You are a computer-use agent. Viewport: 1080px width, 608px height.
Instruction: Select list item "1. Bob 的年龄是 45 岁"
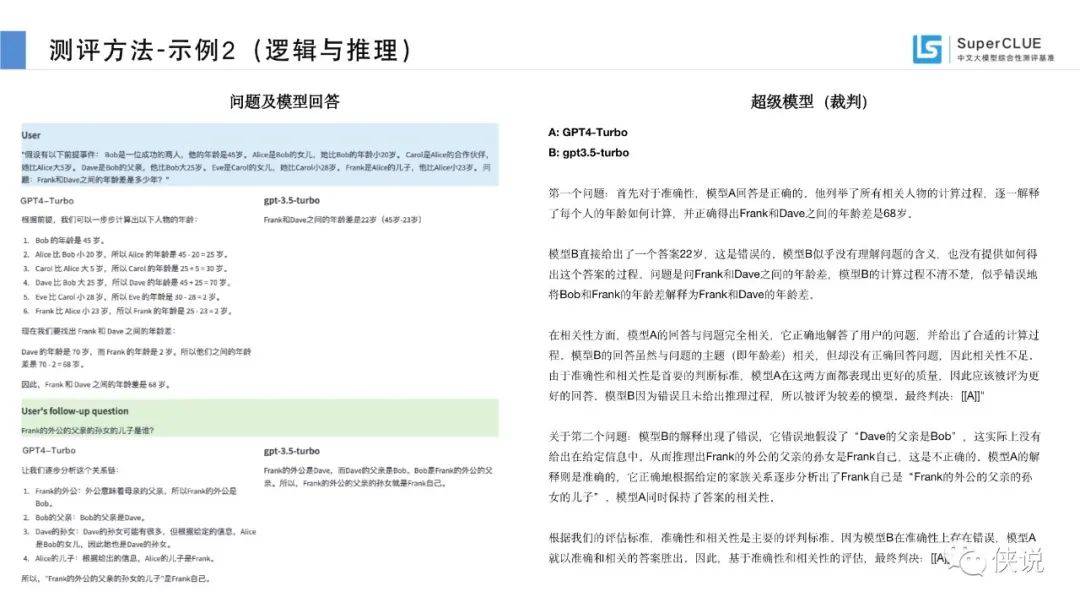[63, 240]
